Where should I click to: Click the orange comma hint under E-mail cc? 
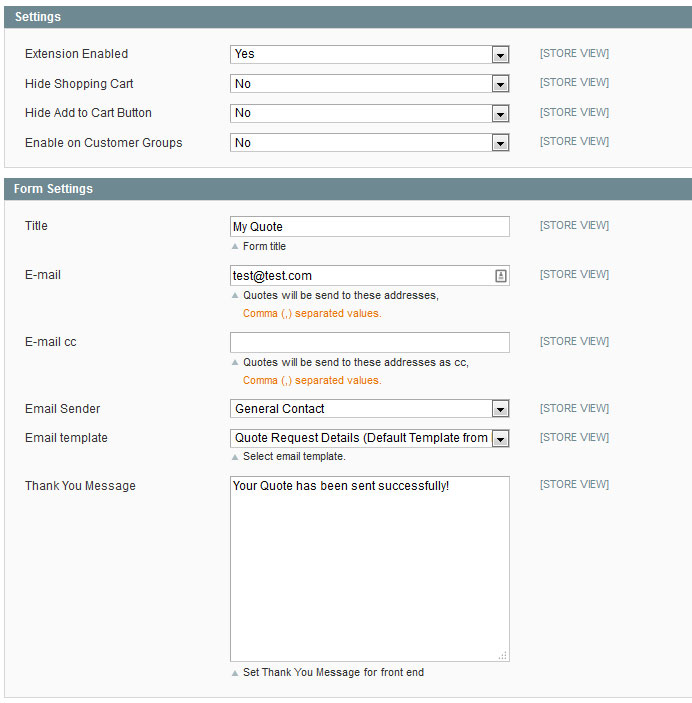click(312, 380)
